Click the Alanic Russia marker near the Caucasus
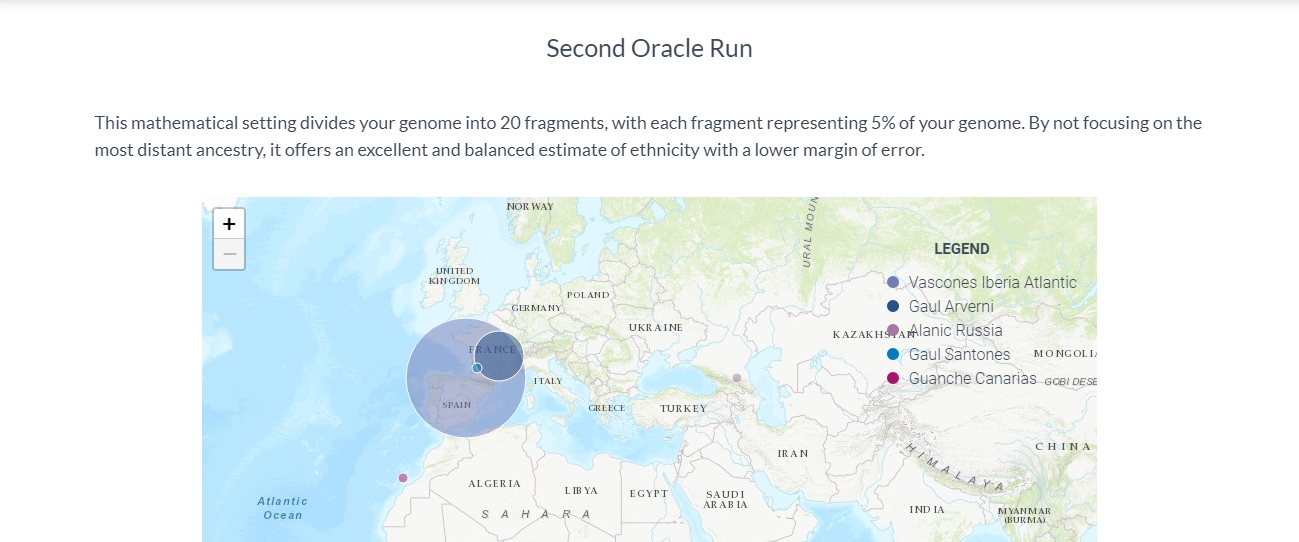The image size is (1299, 542). tap(737, 378)
